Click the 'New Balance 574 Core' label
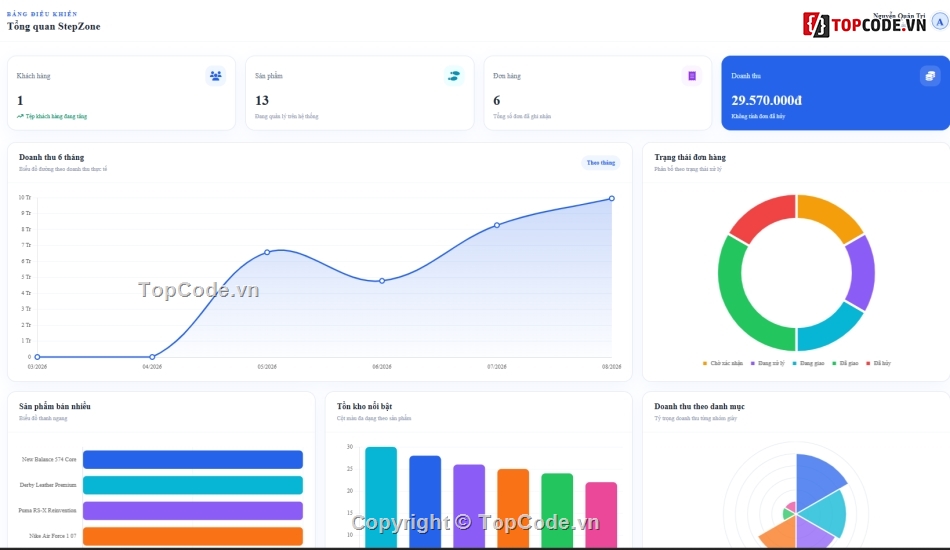This screenshot has height=550, width=950. [49, 460]
